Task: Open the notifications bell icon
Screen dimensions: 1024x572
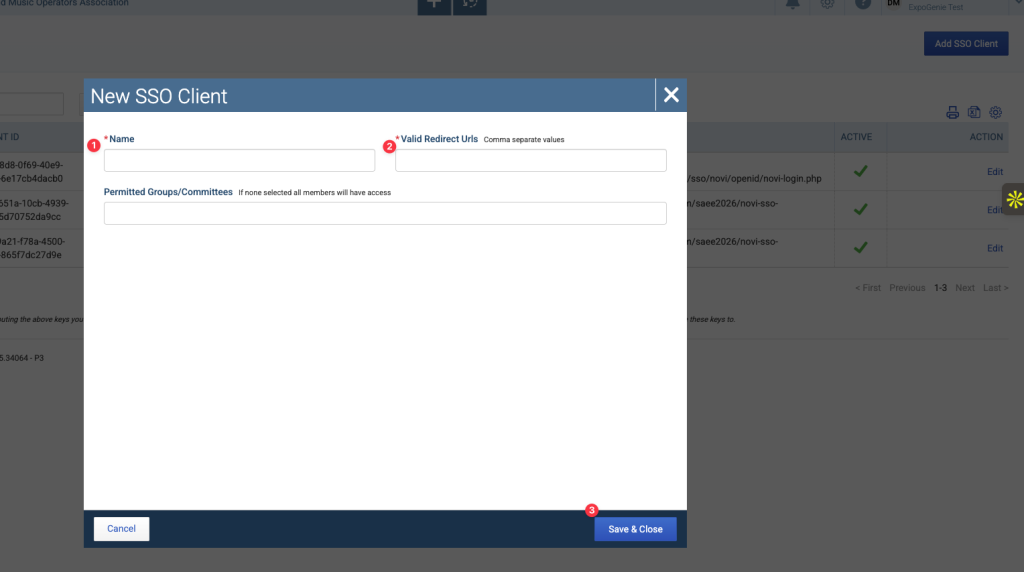Action: tap(792, 4)
